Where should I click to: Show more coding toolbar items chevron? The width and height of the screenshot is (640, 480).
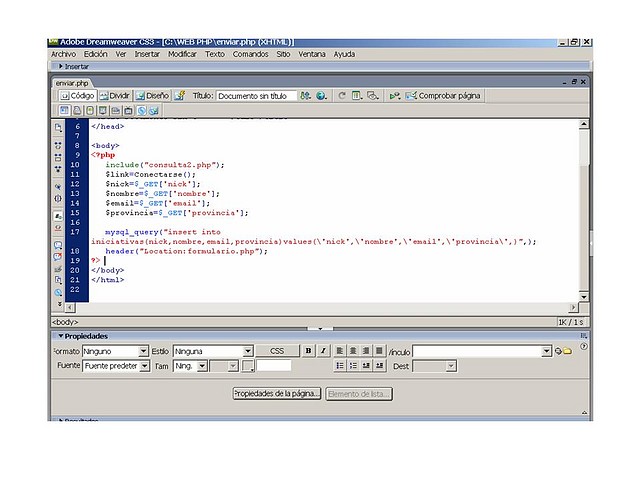[60, 304]
